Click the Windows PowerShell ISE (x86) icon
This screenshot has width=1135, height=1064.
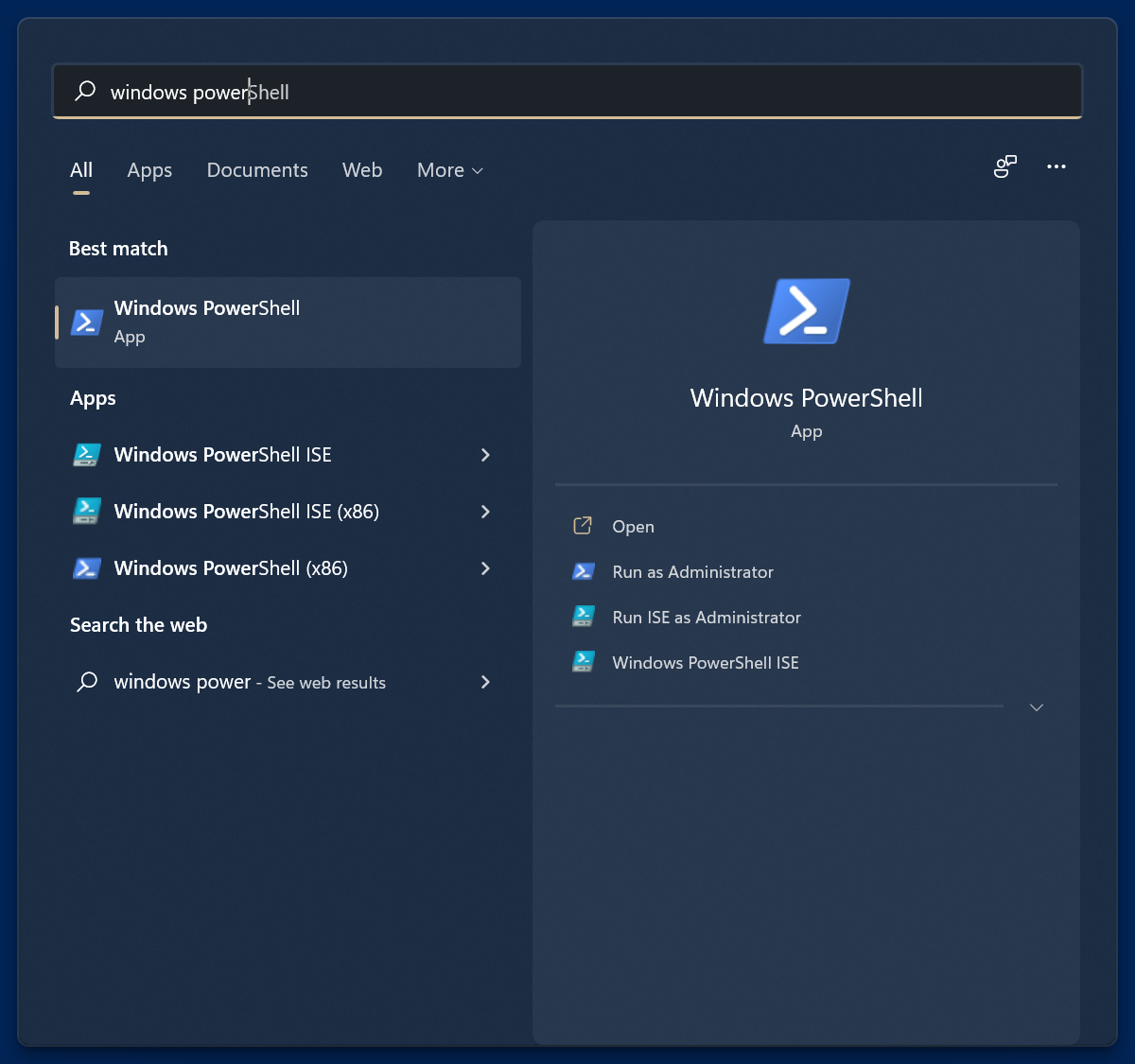tap(87, 512)
